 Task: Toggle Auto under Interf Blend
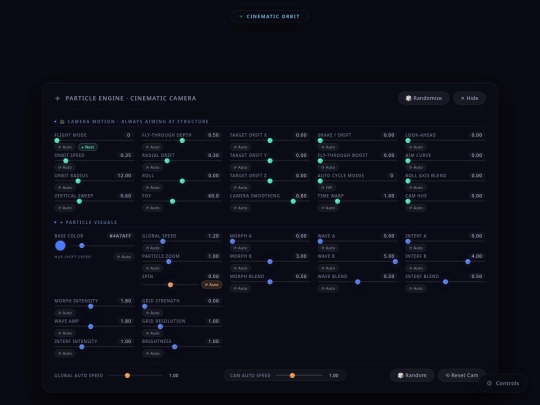tap(416, 289)
